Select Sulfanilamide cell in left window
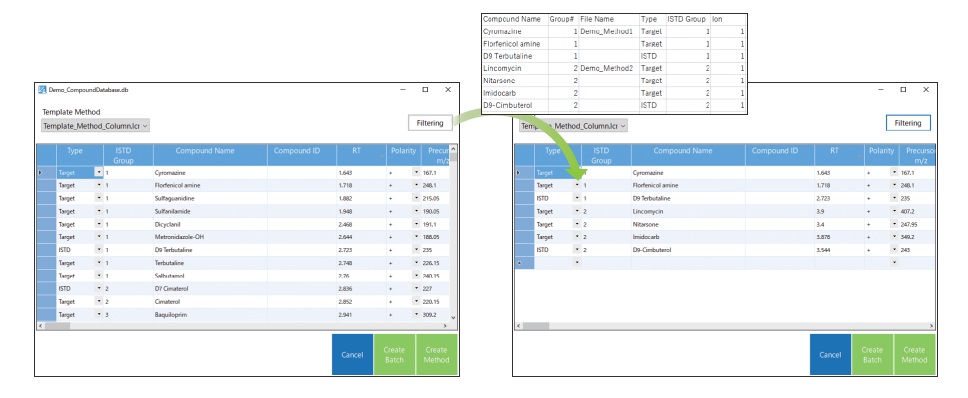968x398 pixels. (210, 211)
